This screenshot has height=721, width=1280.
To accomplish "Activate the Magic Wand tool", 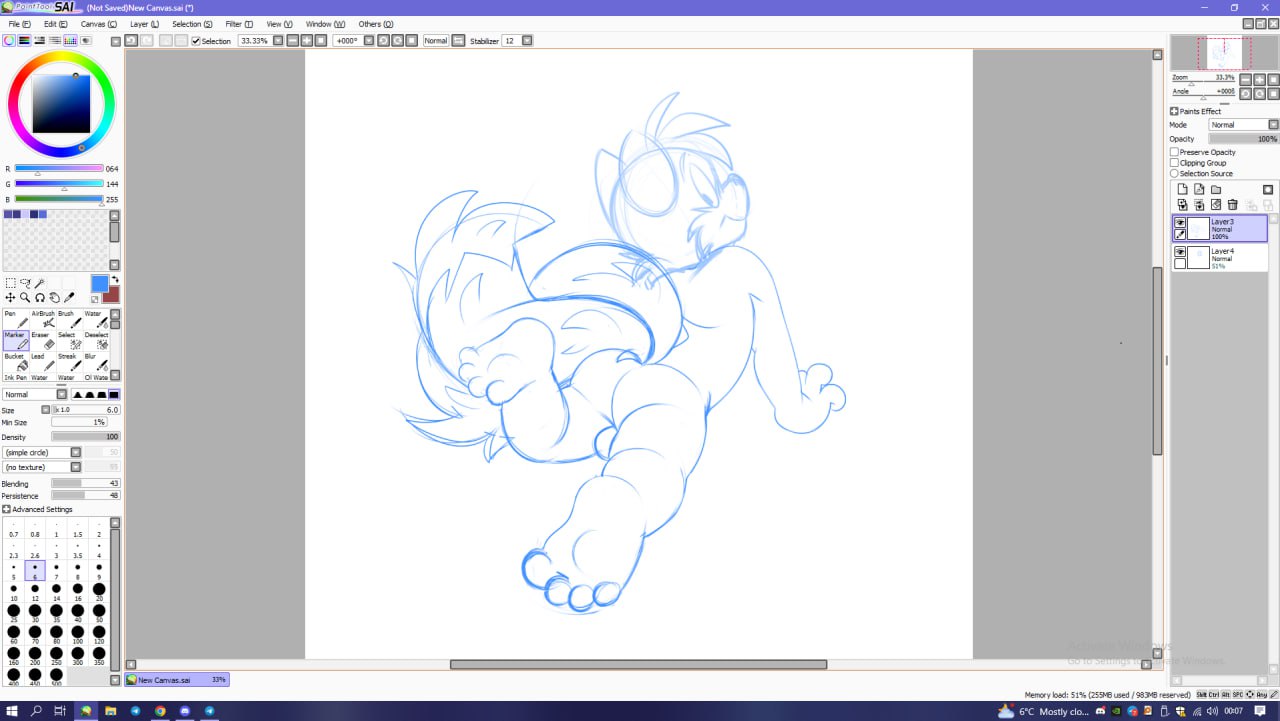I will click(40, 283).
